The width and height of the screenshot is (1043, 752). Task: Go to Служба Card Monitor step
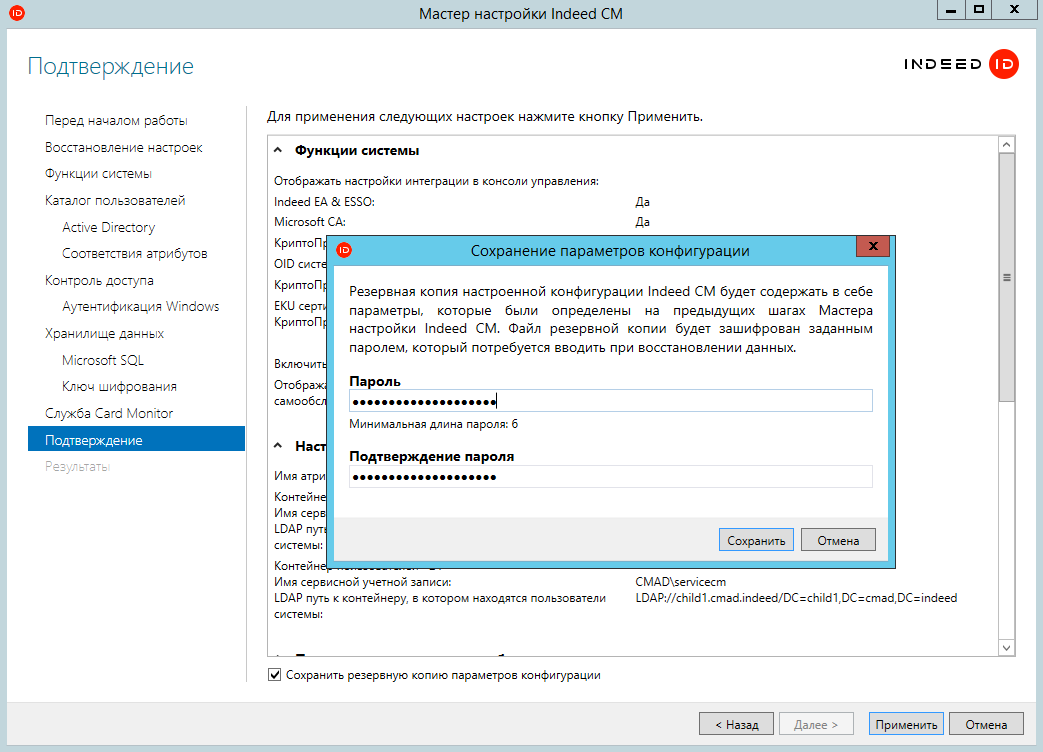pyautogui.click(x=109, y=413)
